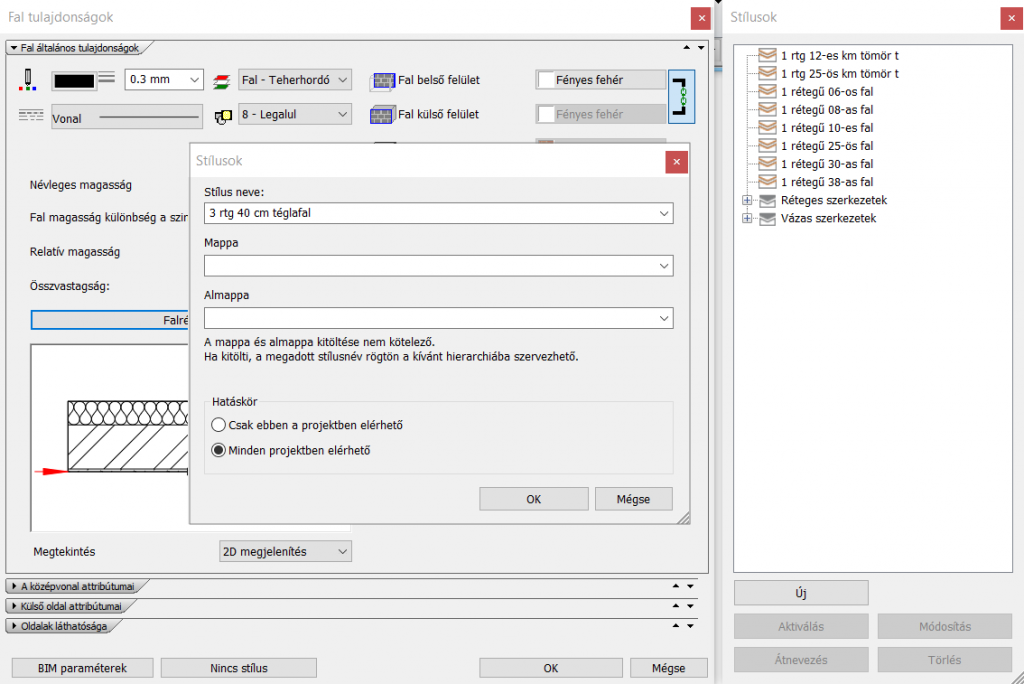The image size is (1024, 684).
Task: Toggle the chain link surface lock icon
Action: pyautogui.click(x=682, y=97)
